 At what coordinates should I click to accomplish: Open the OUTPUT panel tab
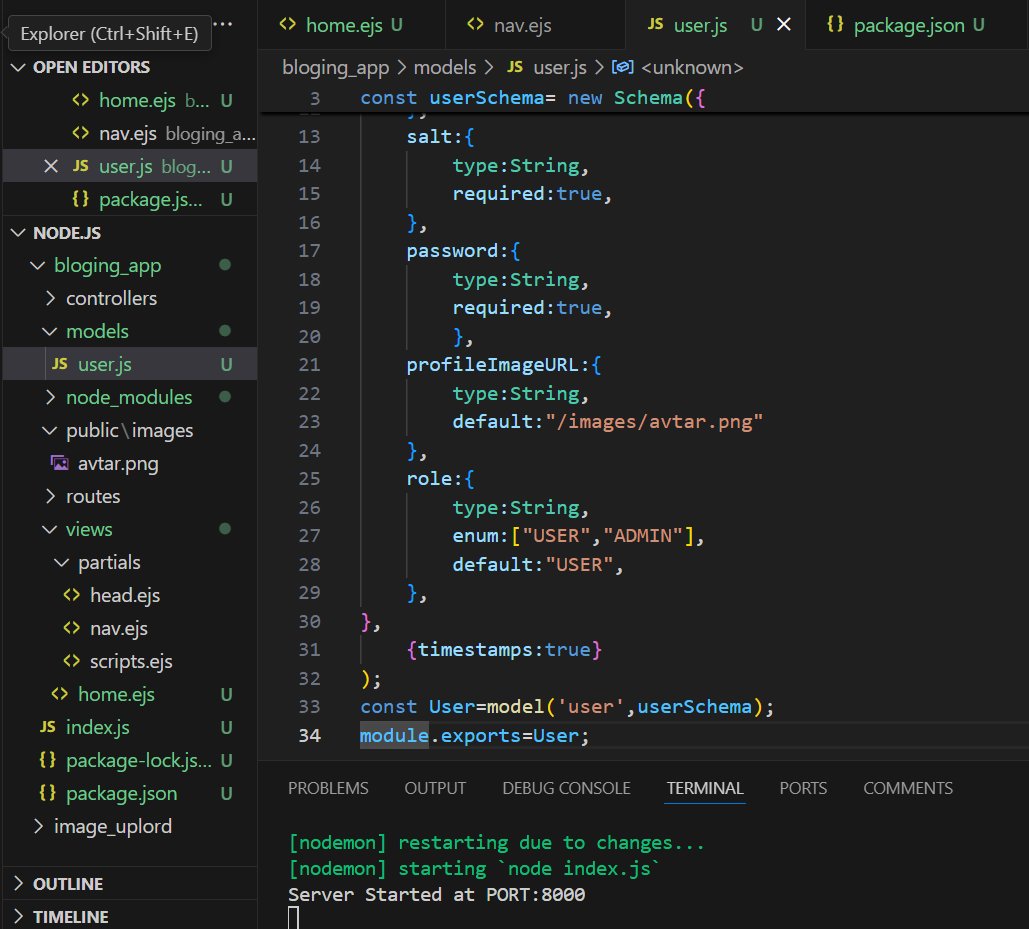[435, 788]
